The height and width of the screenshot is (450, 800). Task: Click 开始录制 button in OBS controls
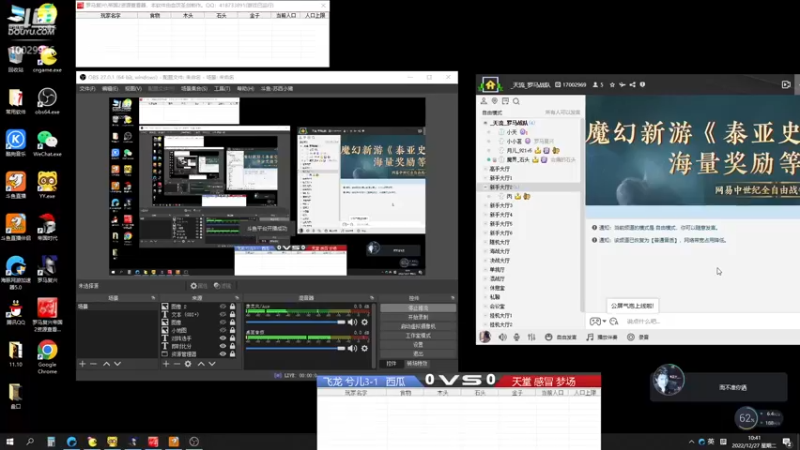[x=418, y=317]
